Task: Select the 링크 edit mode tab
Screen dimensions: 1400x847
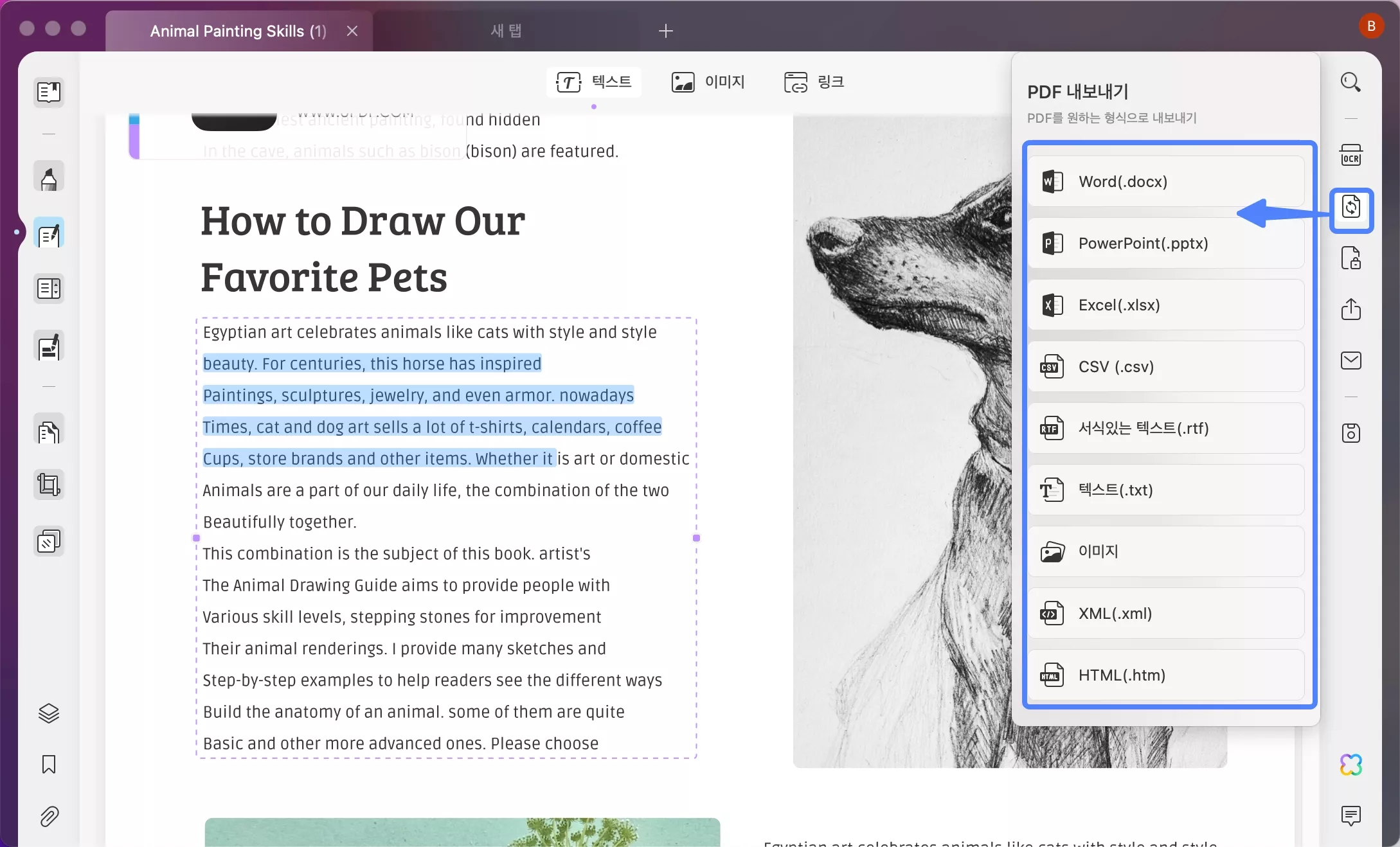Action: (814, 82)
